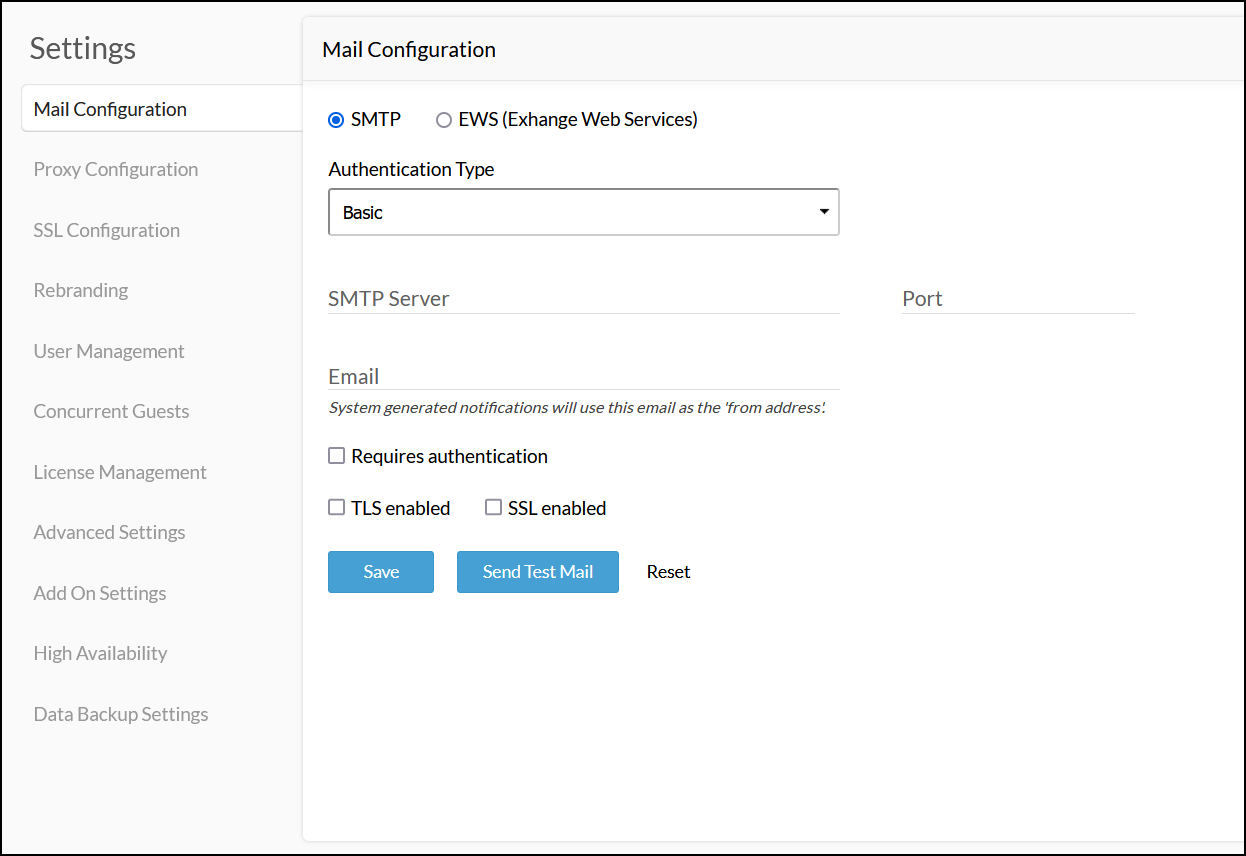The height and width of the screenshot is (856, 1246).
Task: Select EWS (Exchange Web Services) option
Action: tap(444, 120)
